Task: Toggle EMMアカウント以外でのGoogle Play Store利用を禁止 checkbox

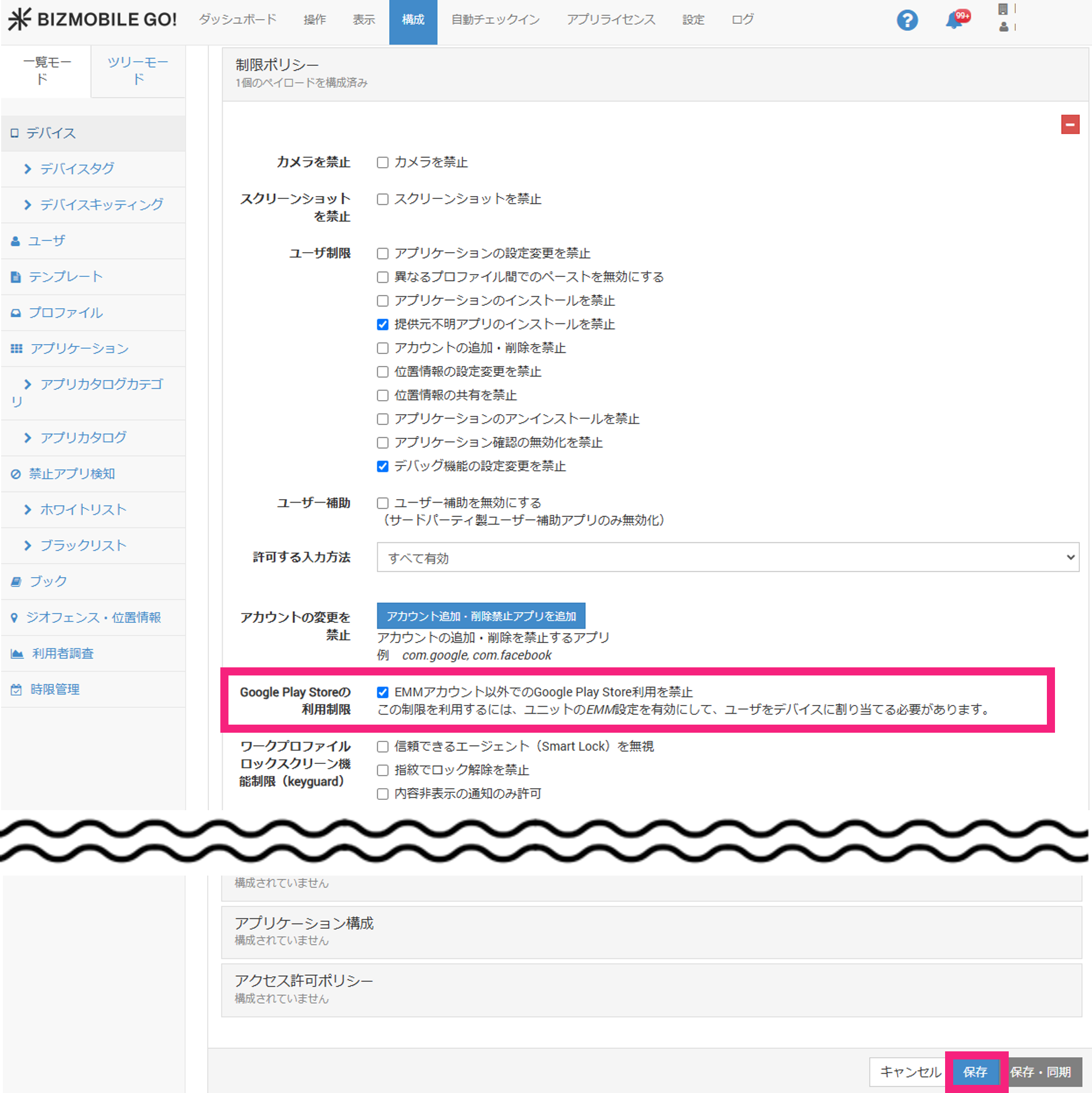Action: point(382,692)
